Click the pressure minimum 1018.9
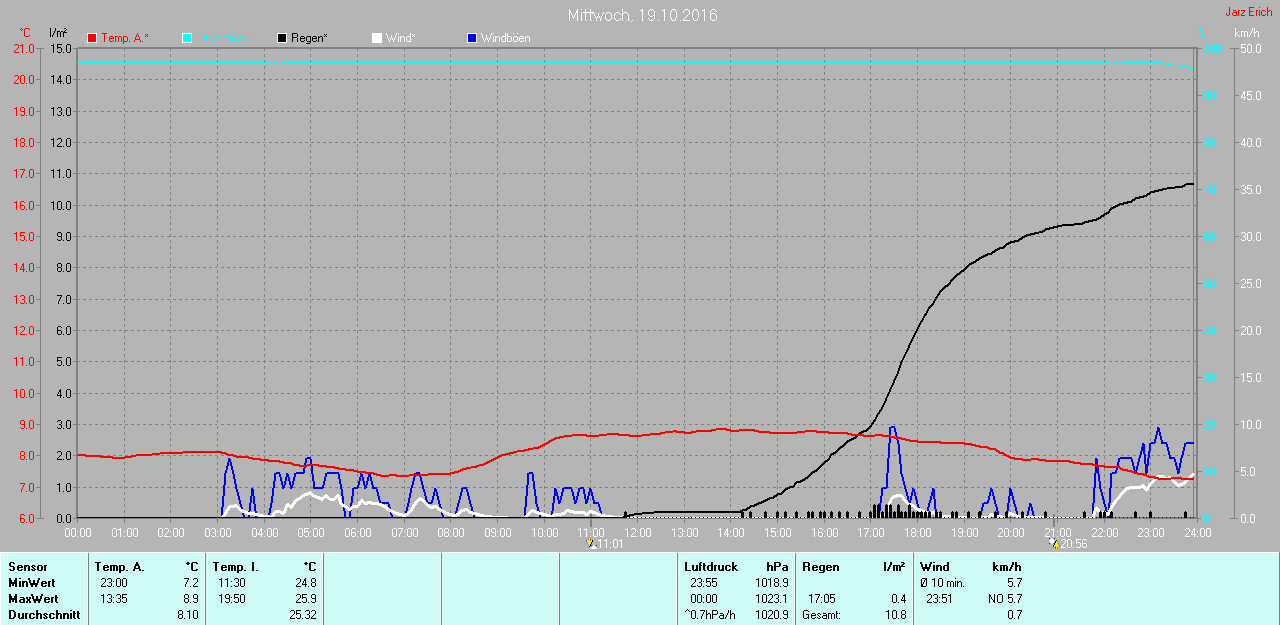Screen dimensions: 1280x625 tap(771, 583)
